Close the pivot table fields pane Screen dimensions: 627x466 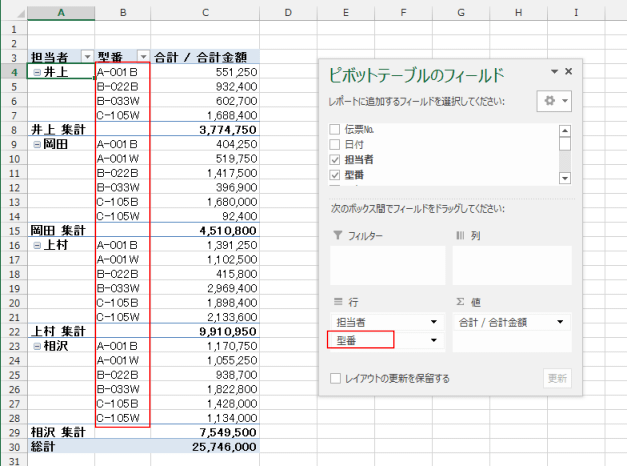(568, 71)
